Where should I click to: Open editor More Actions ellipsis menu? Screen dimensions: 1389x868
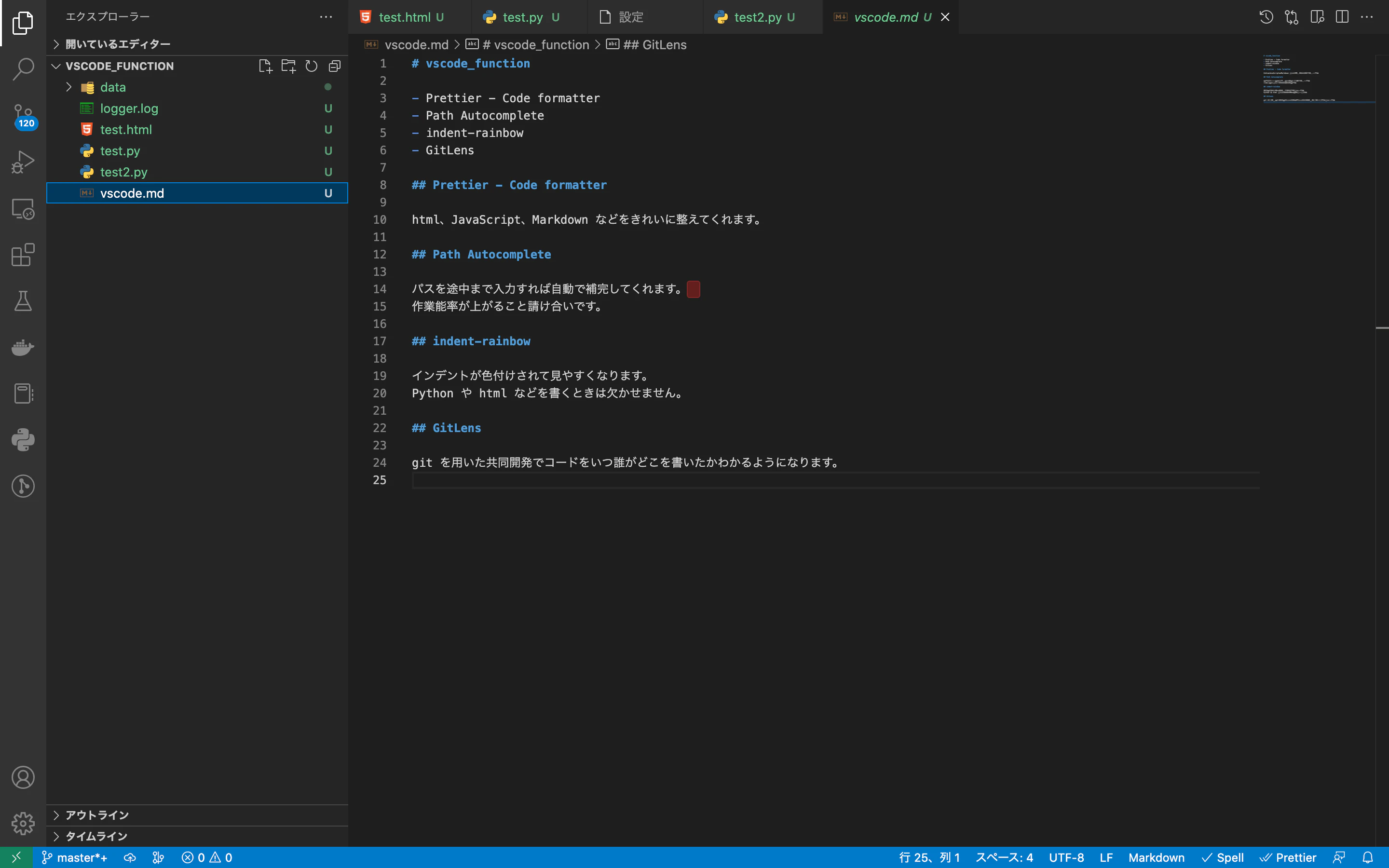click(1367, 17)
